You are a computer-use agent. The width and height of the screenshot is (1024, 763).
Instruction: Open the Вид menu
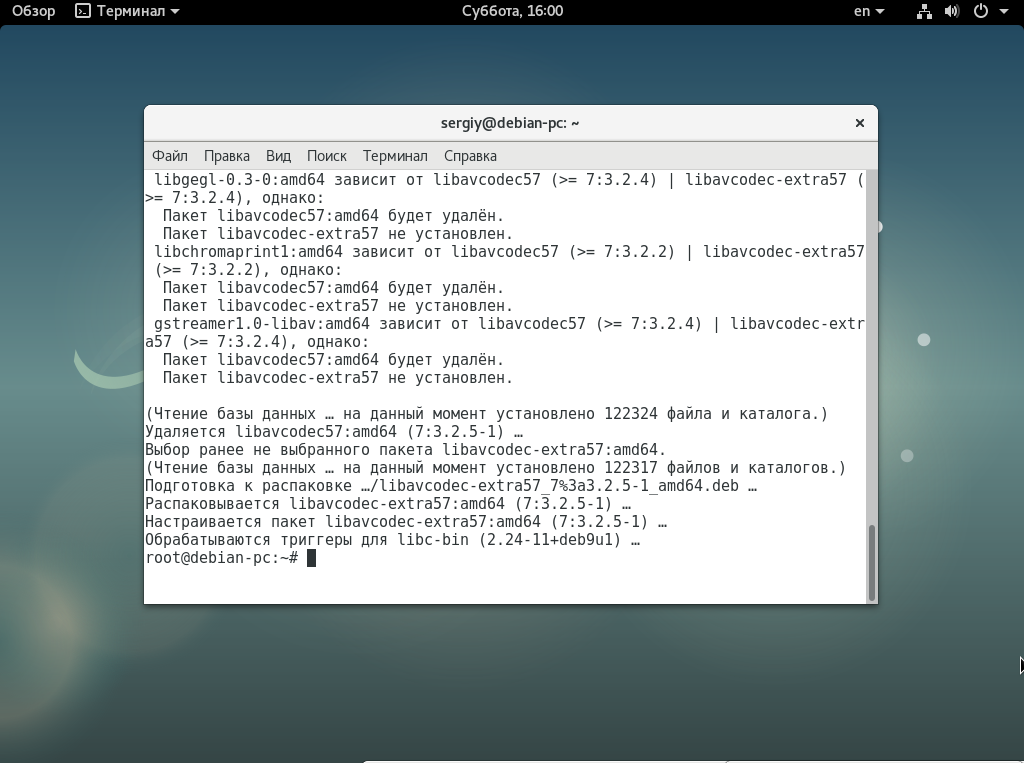(278, 156)
